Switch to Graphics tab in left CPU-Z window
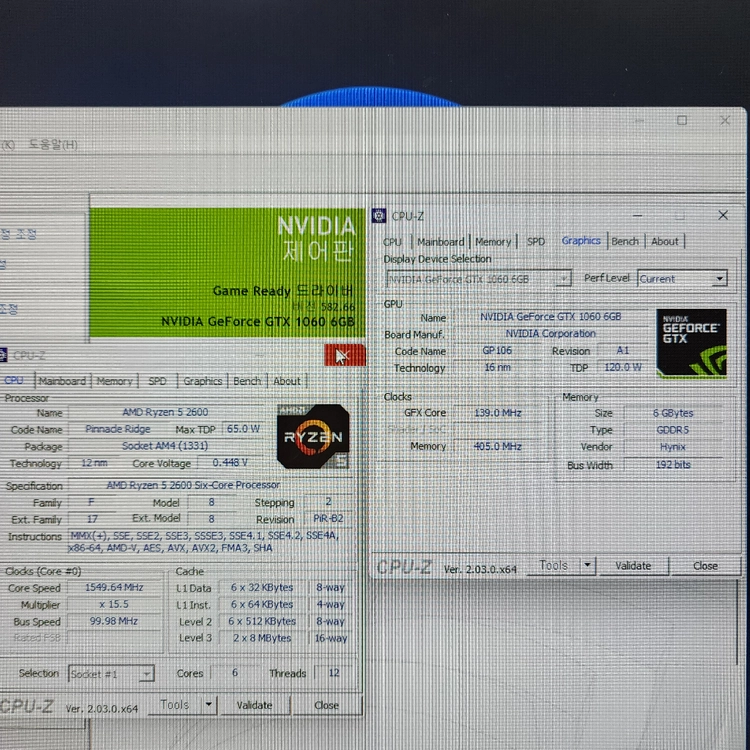The height and width of the screenshot is (750, 750). point(203,381)
